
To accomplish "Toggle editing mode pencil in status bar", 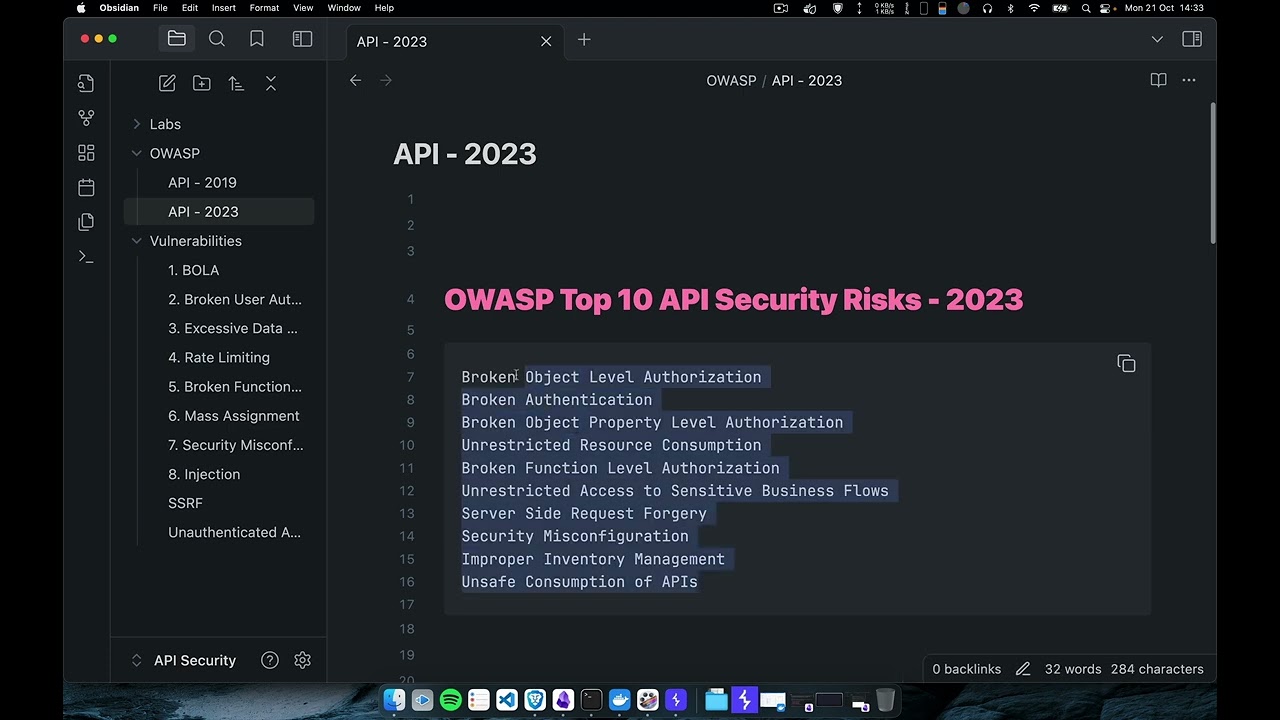I will [x=1023, y=669].
